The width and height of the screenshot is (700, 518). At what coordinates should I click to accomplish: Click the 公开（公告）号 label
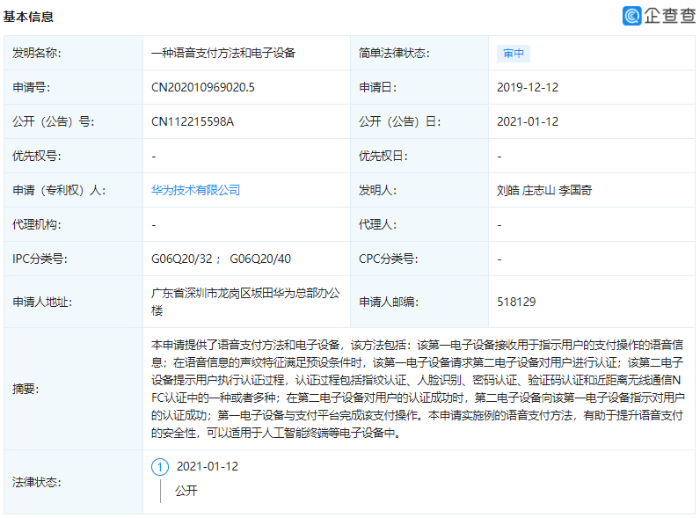pyautogui.click(x=53, y=122)
